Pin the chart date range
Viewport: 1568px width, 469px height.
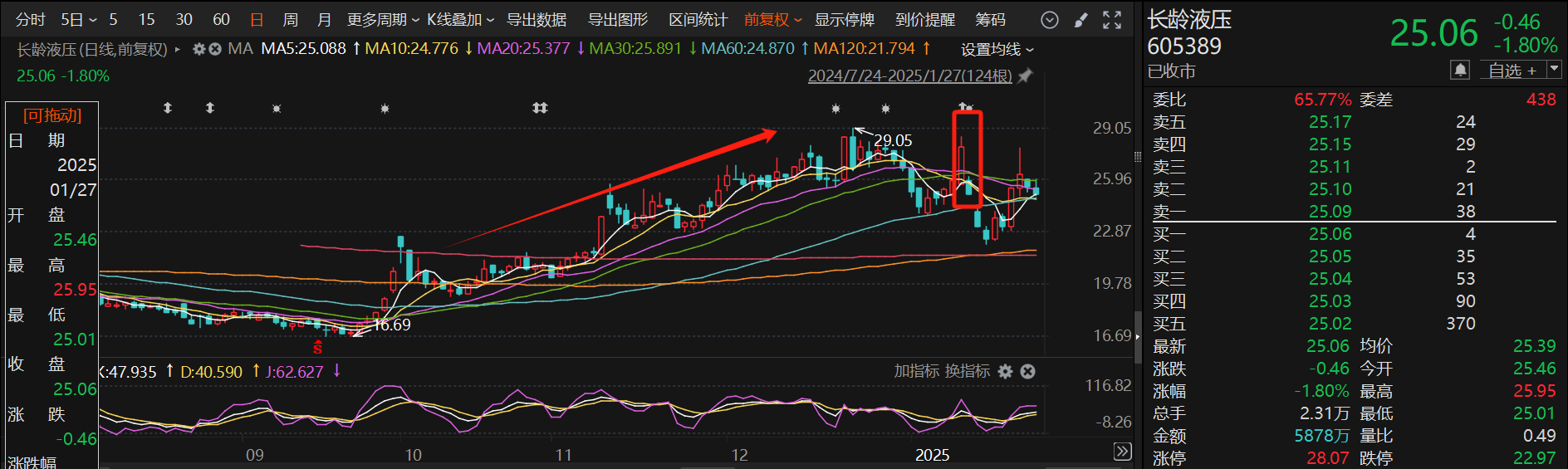tap(1026, 76)
